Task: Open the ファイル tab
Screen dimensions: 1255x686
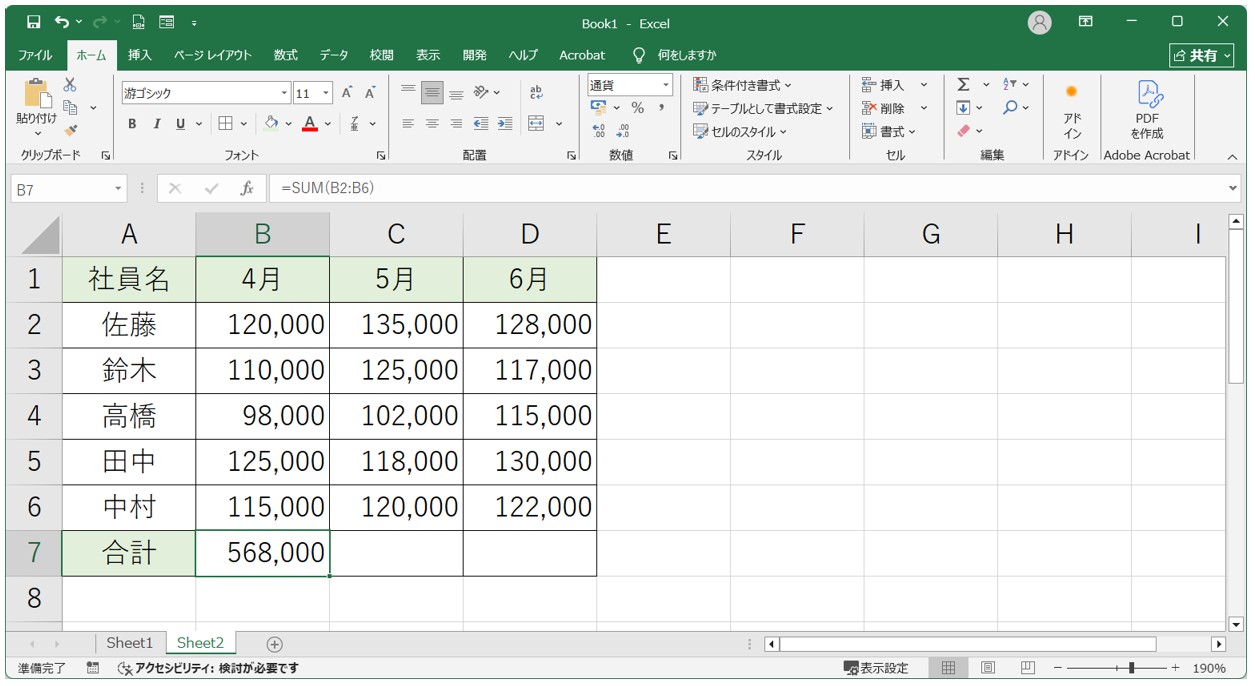Action: [35, 55]
